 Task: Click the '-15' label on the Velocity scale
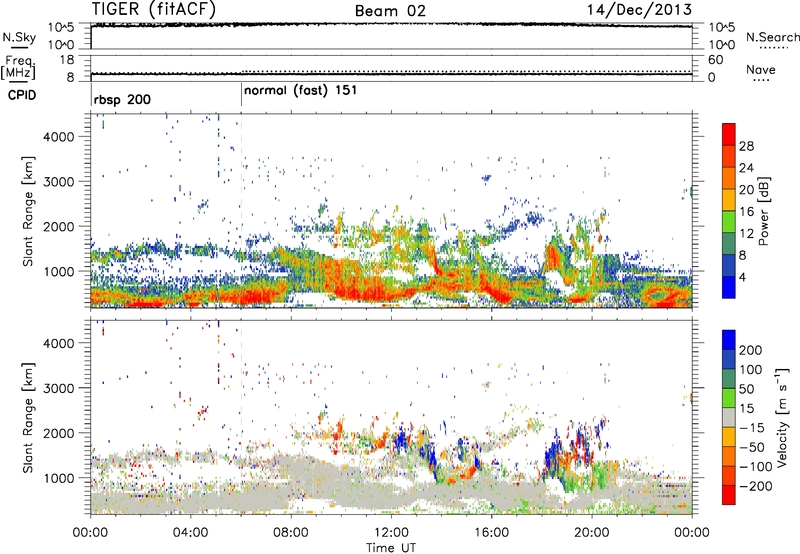point(752,428)
